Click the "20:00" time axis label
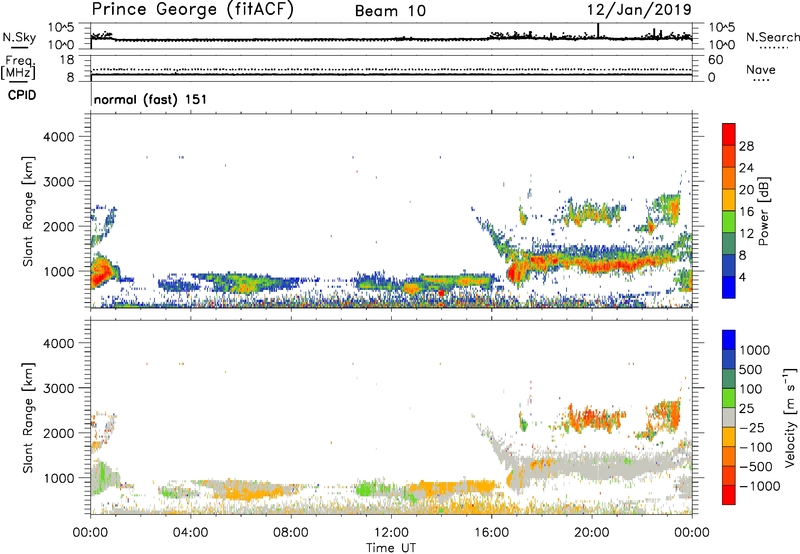Screen dimensions: 800x554 (591, 533)
